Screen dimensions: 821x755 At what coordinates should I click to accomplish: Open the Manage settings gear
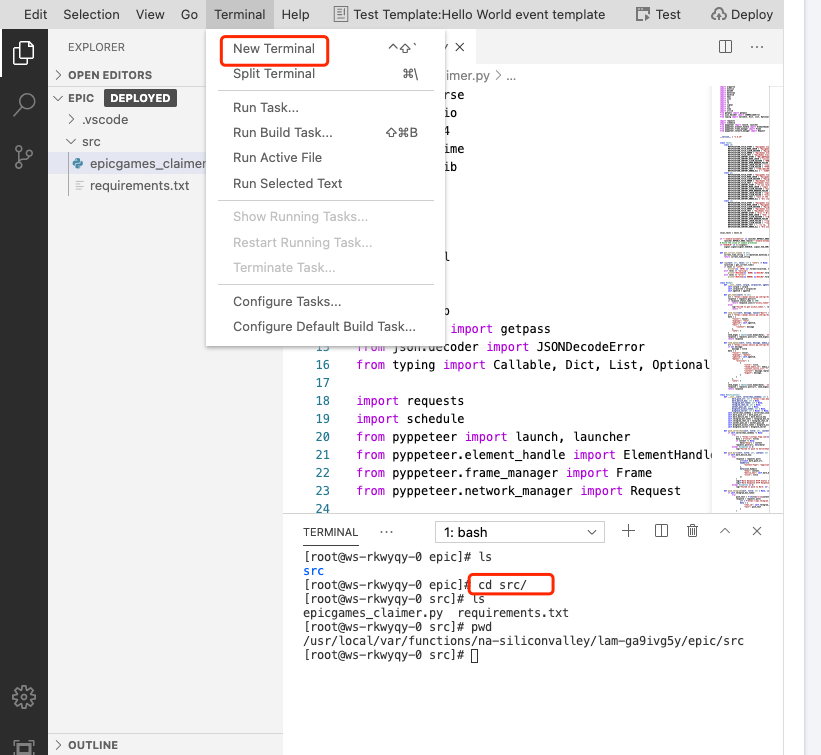click(x=24, y=696)
